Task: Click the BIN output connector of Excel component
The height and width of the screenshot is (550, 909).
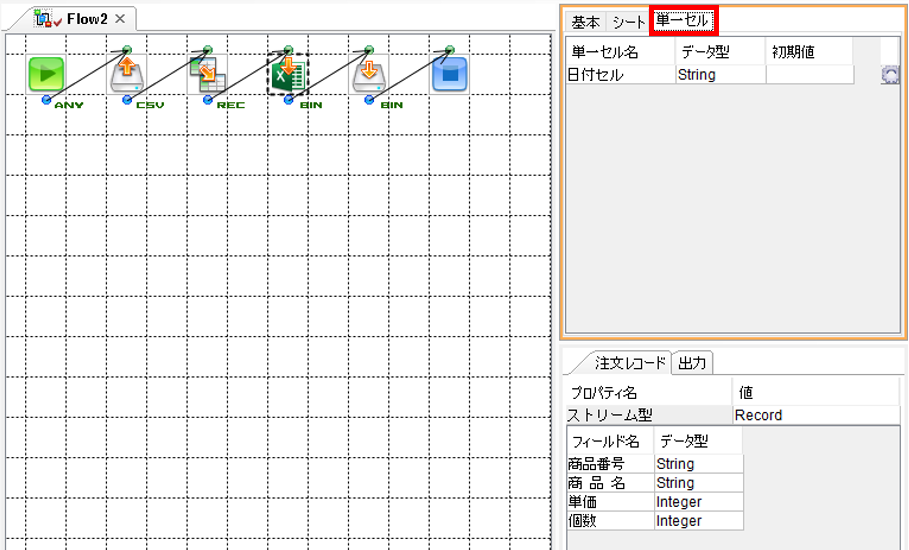Action: click(x=288, y=100)
